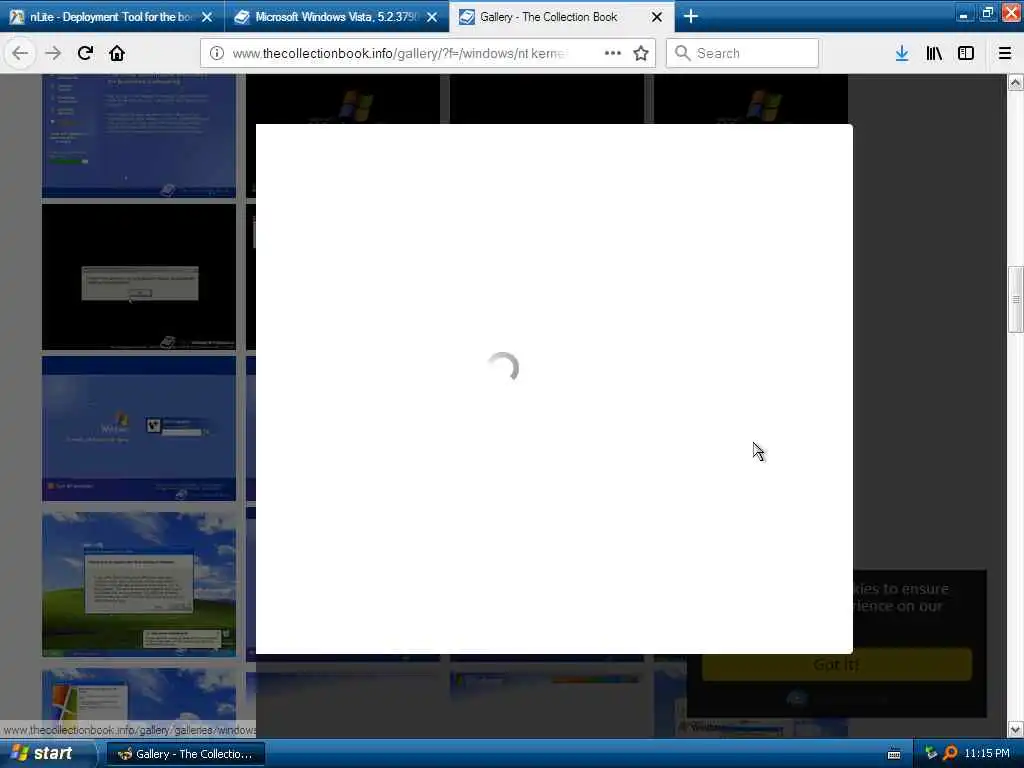
Task: Click the network tray icon
Action: click(931, 754)
